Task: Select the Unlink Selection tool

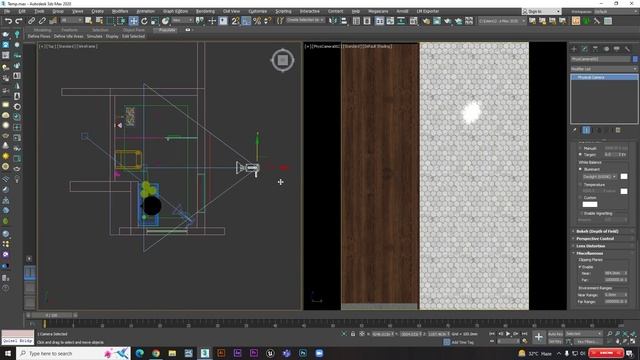Action: pyautogui.click(x=42, y=21)
